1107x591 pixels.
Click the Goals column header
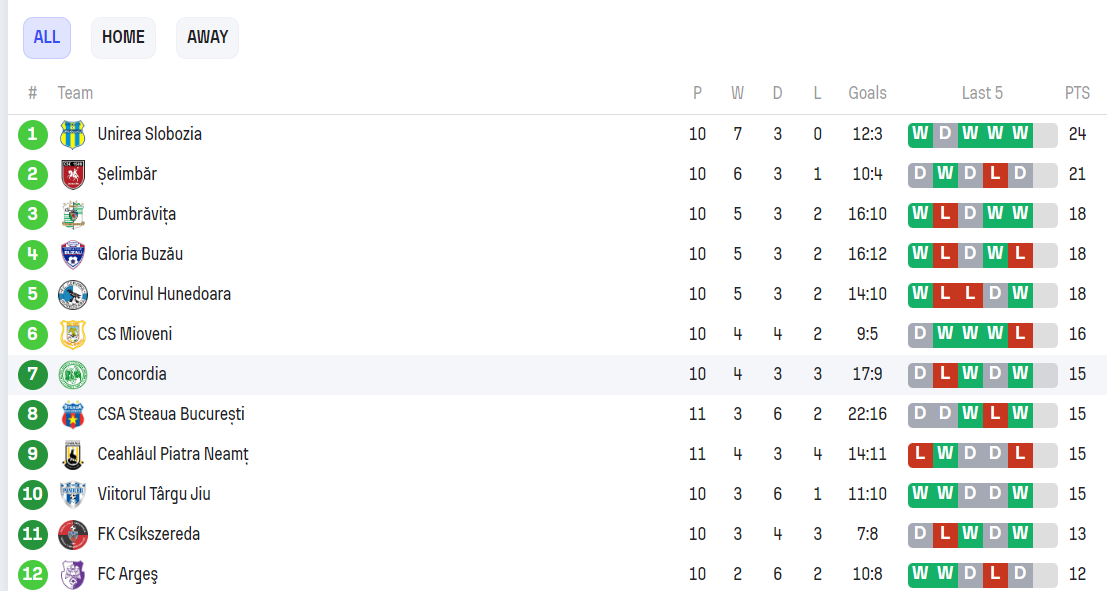[x=867, y=93]
